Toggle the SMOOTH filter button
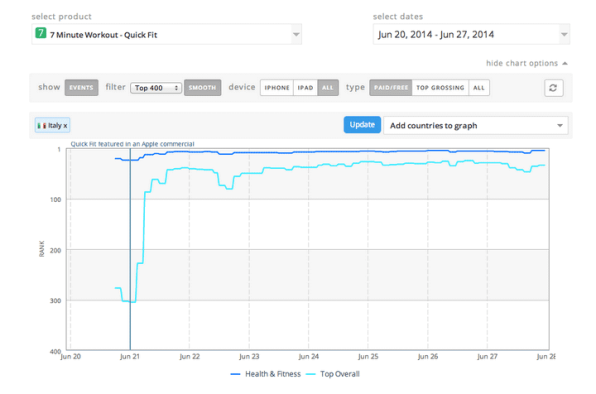 (202, 88)
